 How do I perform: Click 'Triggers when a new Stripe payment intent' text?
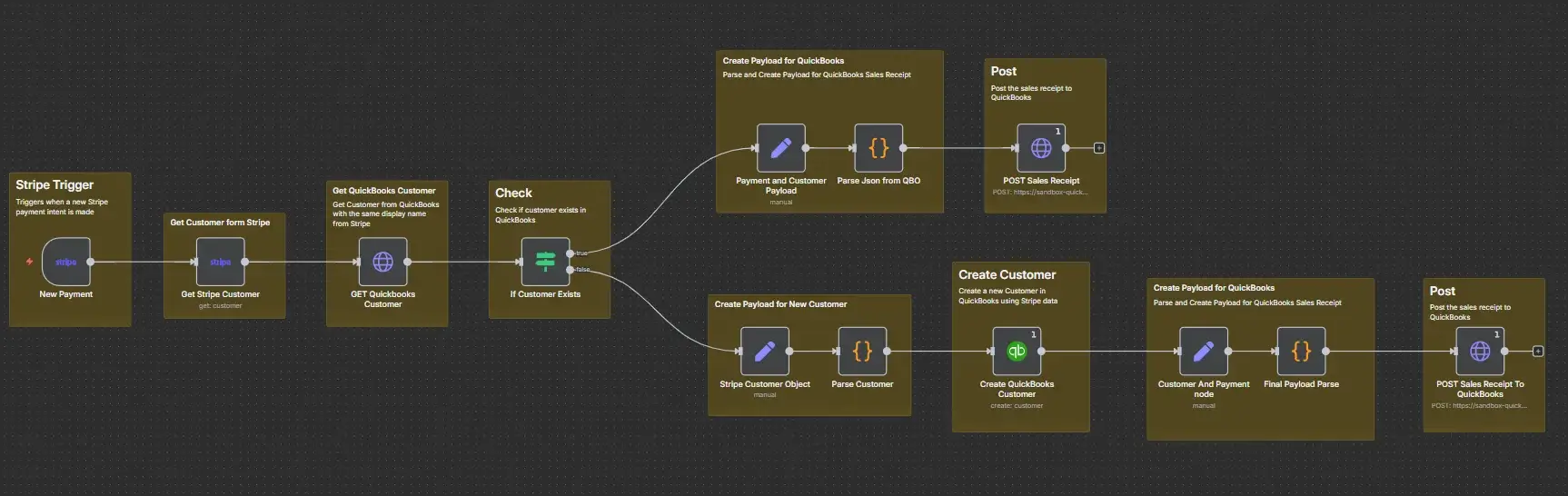pos(62,207)
